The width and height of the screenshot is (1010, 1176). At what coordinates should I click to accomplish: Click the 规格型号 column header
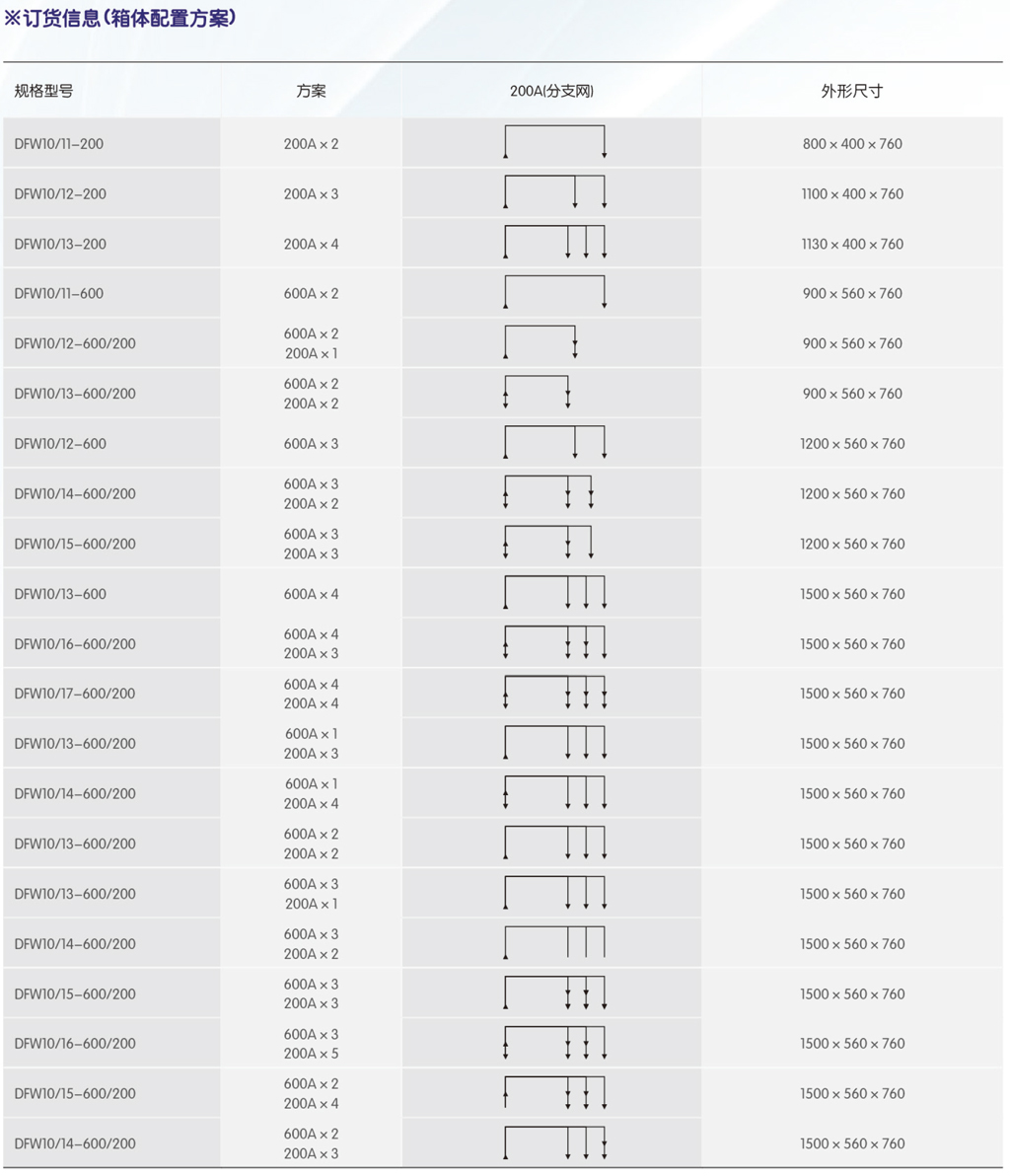click(x=44, y=91)
